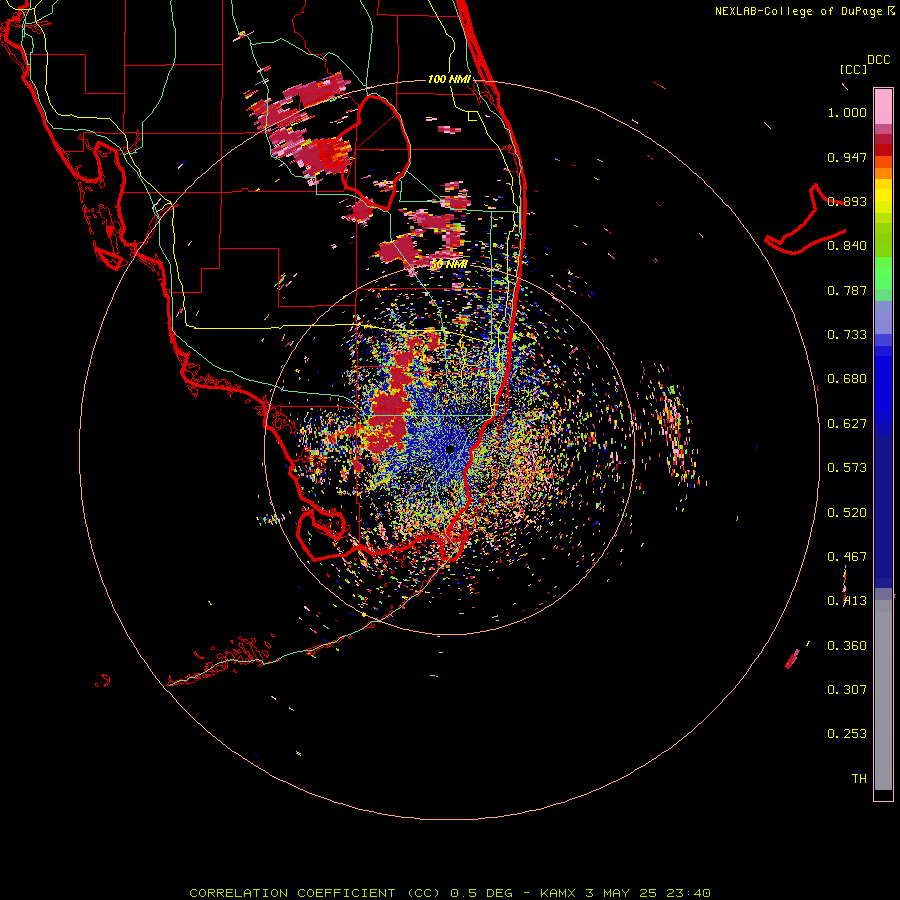Pick the bright green band on CC scale
The image size is (900, 900).
pos(883,273)
